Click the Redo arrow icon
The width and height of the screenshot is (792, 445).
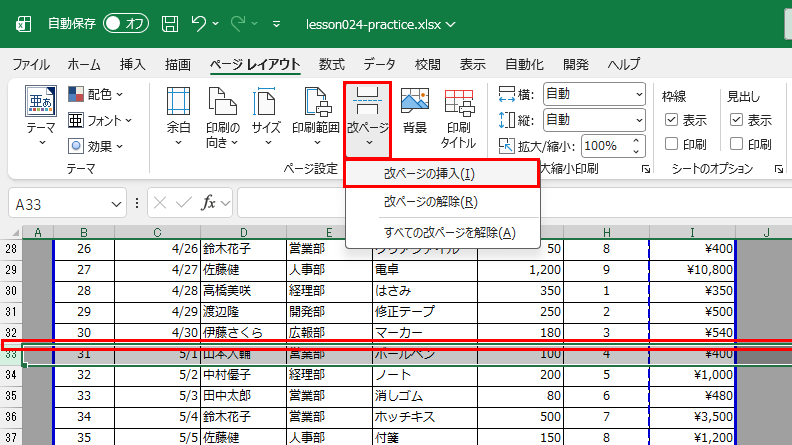tap(237, 23)
